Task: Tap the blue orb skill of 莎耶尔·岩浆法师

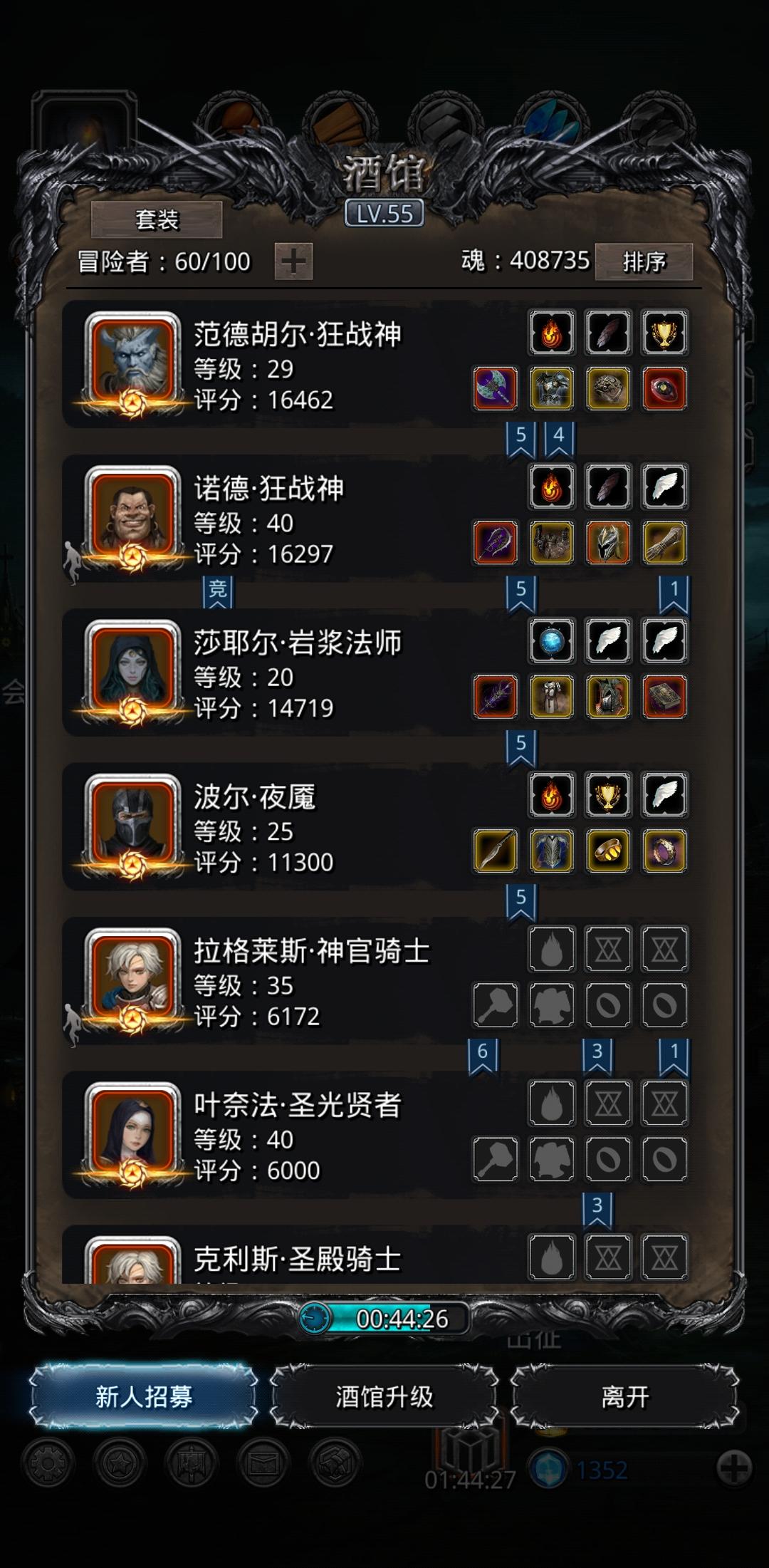Action: (552, 640)
